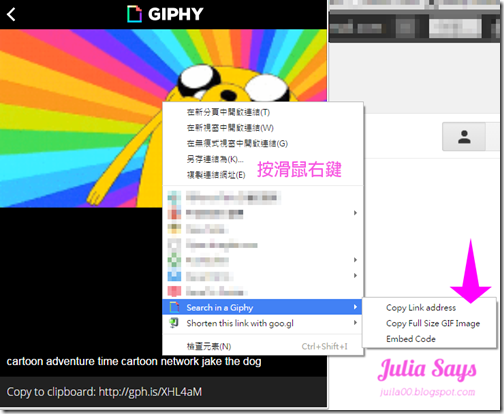Expand Search in a Giphy submenu arrow

point(355,307)
